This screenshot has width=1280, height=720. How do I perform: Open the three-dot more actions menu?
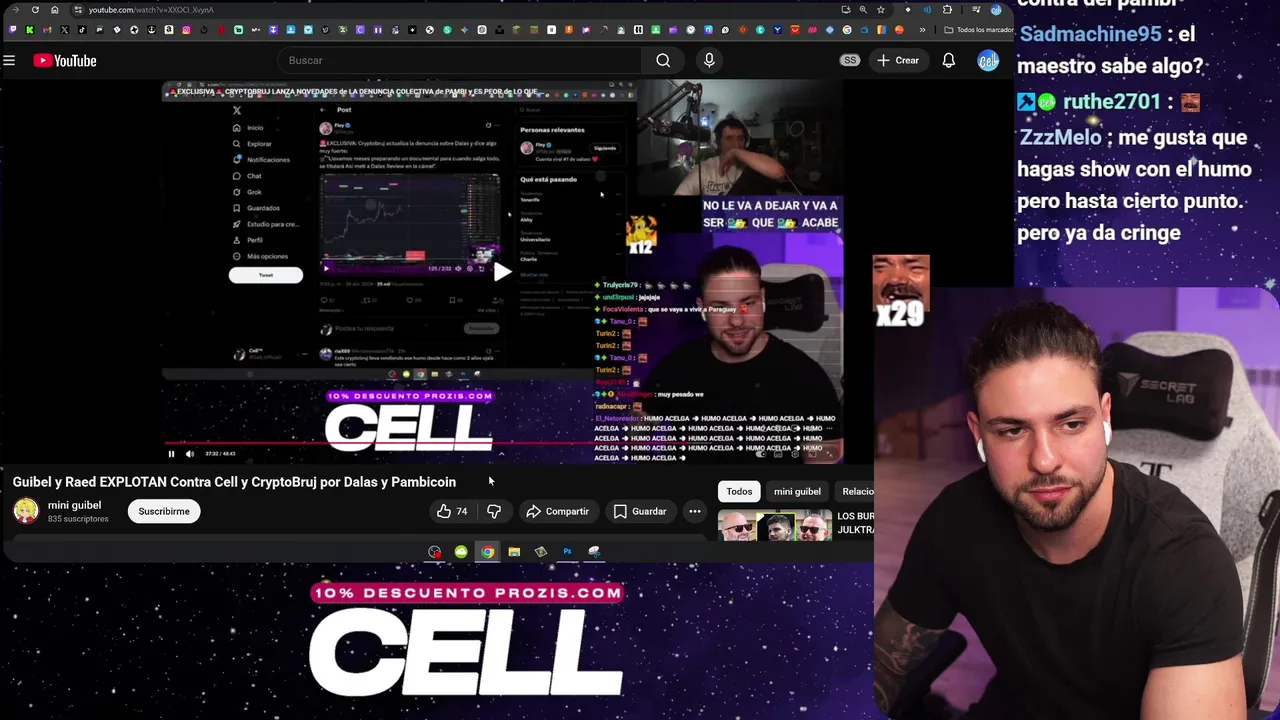695,511
